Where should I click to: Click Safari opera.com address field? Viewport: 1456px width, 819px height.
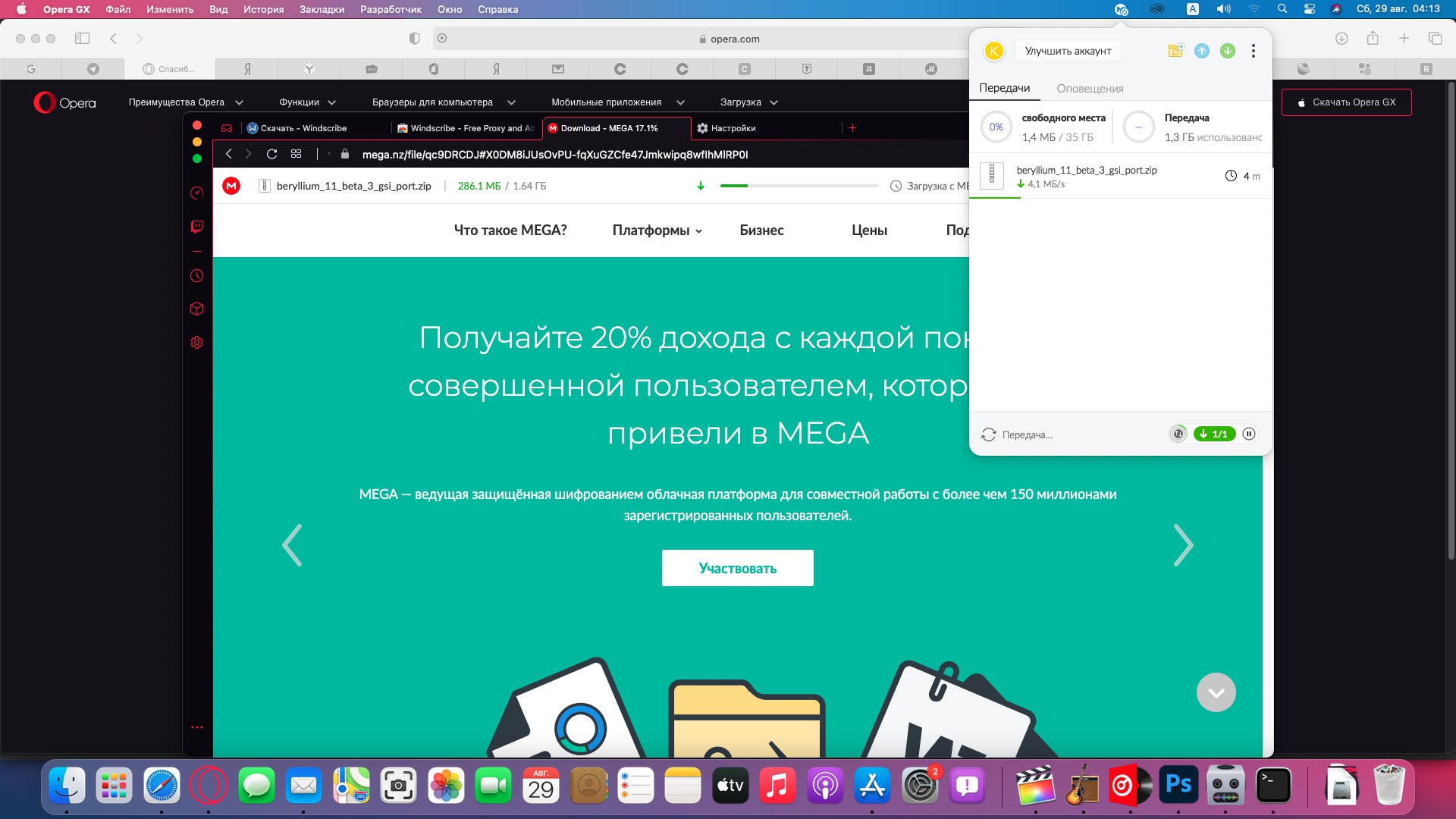pos(728,39)
